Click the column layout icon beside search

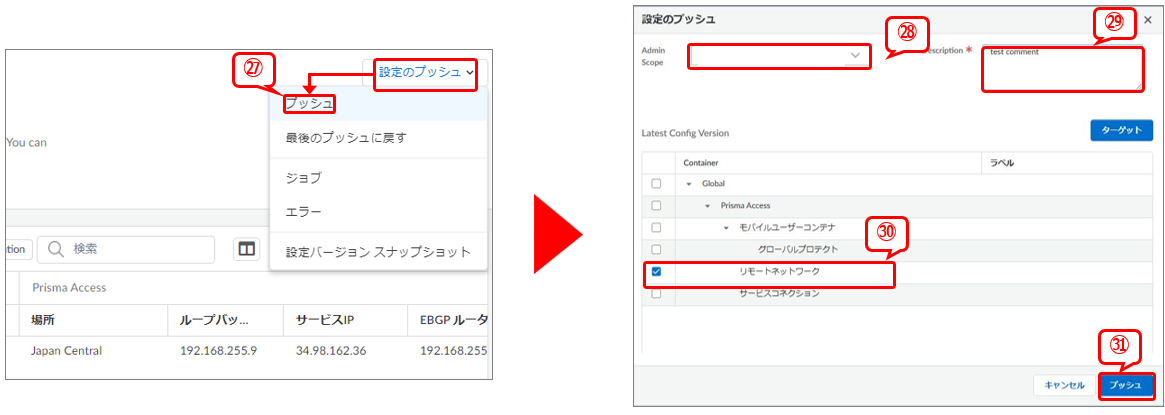click(x=247, y=249)
